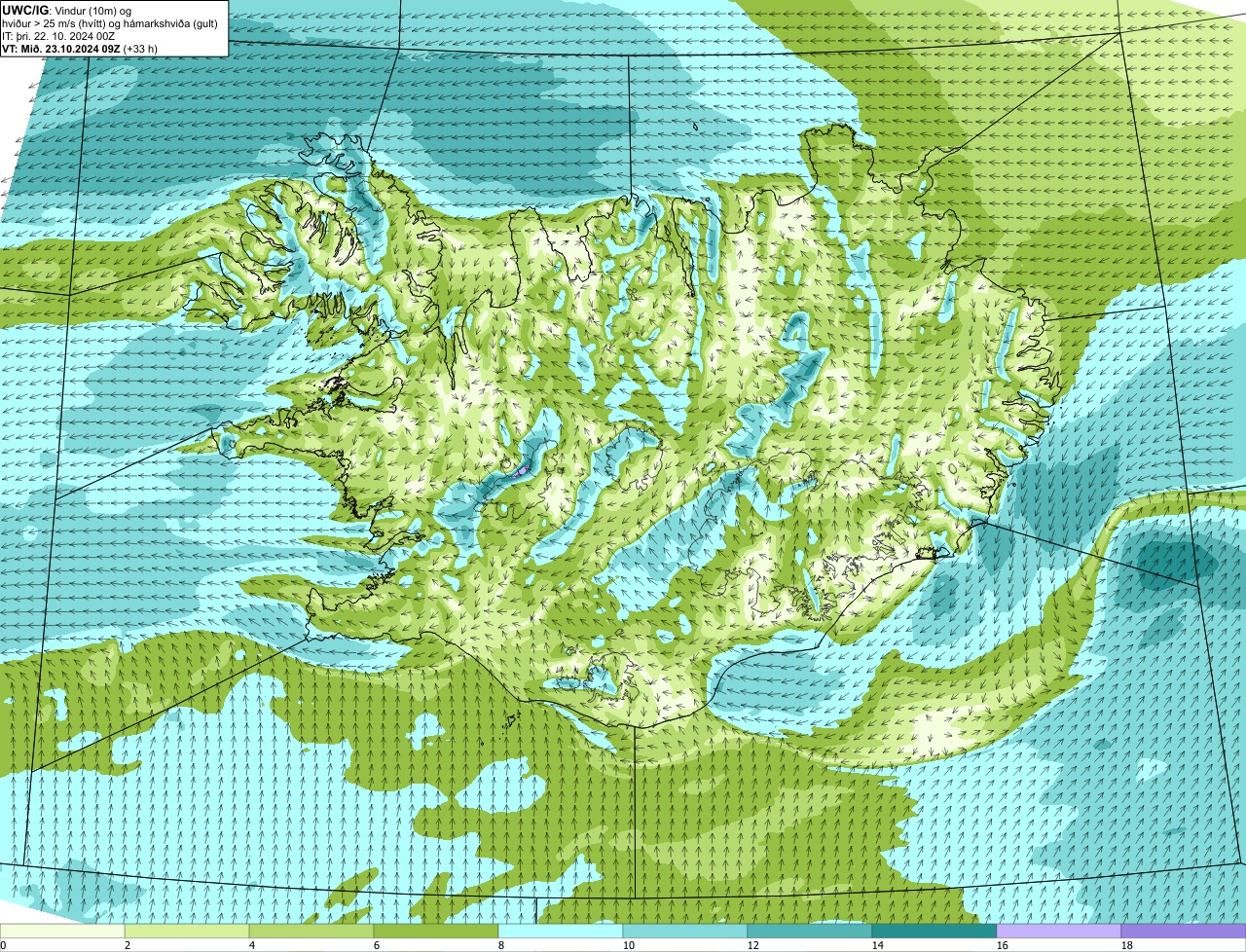
Task: Select the light green 2–4 m/s legend swatch
Action: (187, 932)
